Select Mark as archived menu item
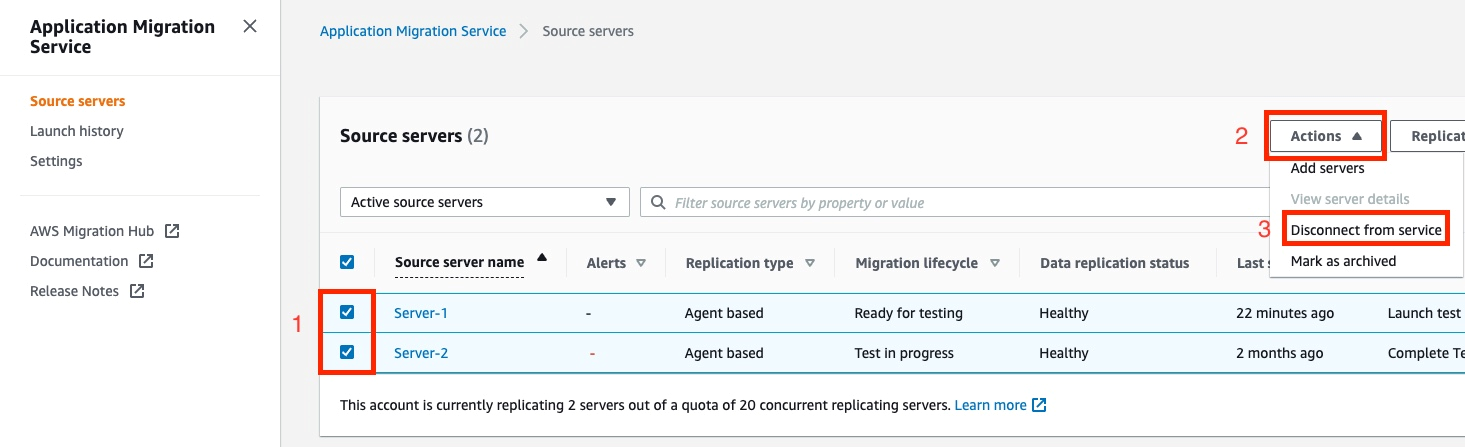Image resolution: width=1465 pixels, height=447 pixels. tap(1343, 261)
